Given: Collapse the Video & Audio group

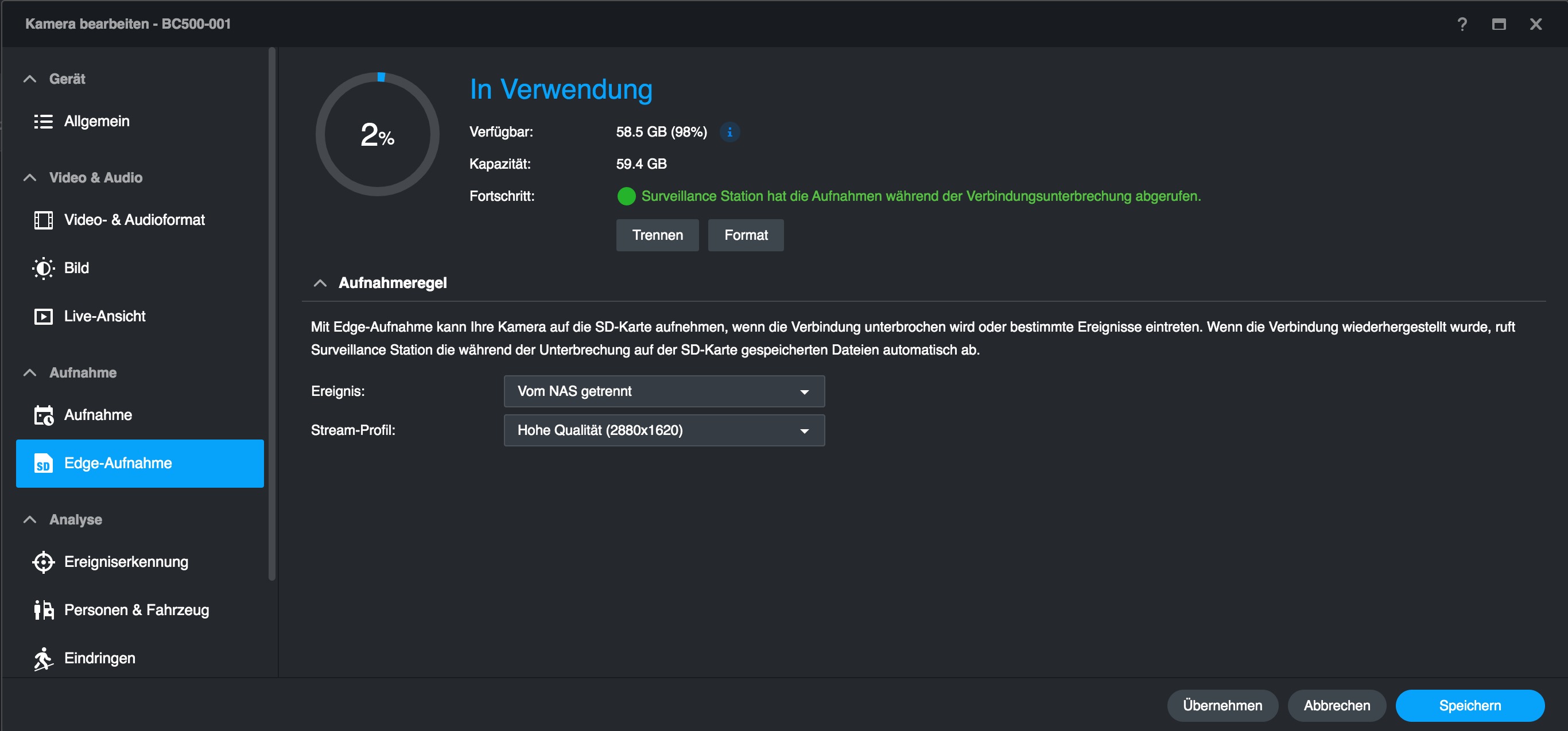Looking at the screenshot, I should [x=30, y=178].
